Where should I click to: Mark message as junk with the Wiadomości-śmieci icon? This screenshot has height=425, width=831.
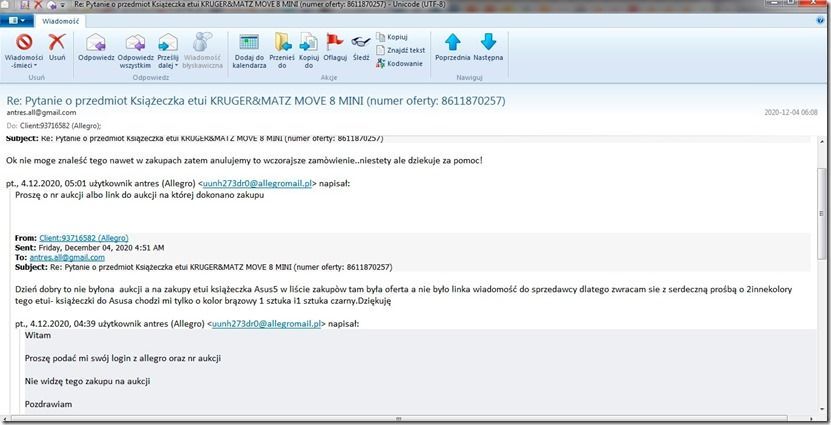coord(24,42)
